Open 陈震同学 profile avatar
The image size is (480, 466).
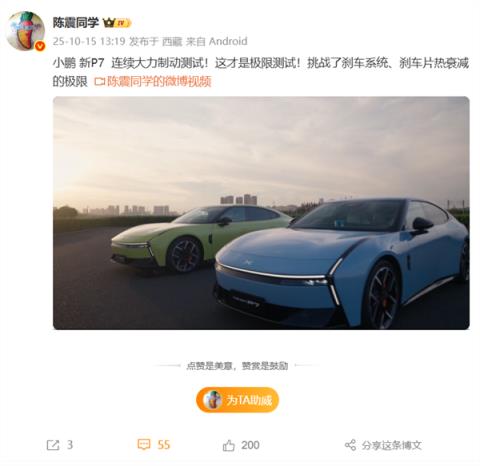pos(26,31)
